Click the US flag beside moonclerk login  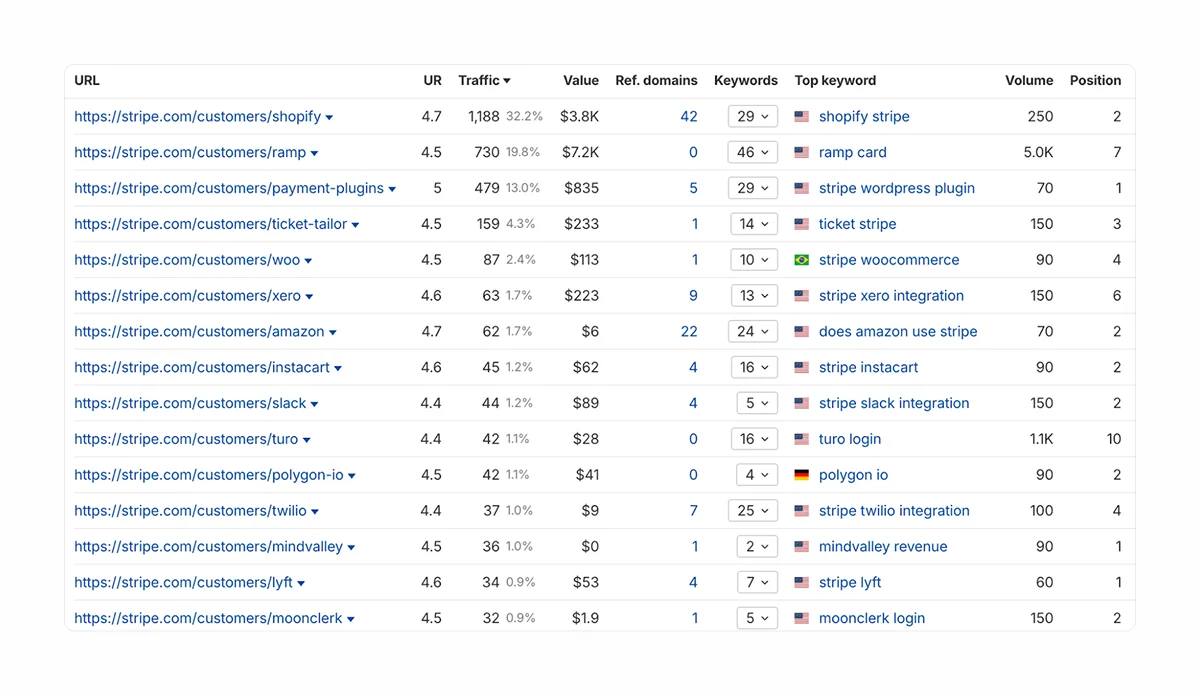point(801,619)
